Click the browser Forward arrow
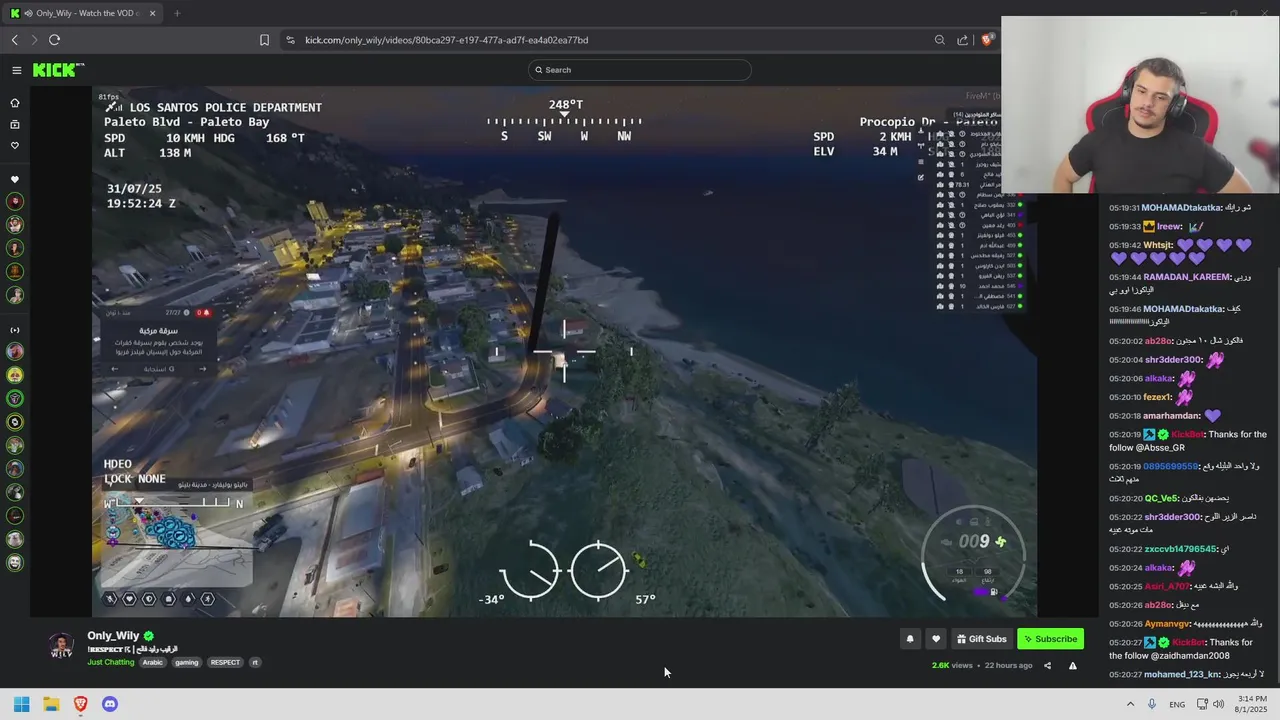This screenshot has height=720, width=1280. 34,40
